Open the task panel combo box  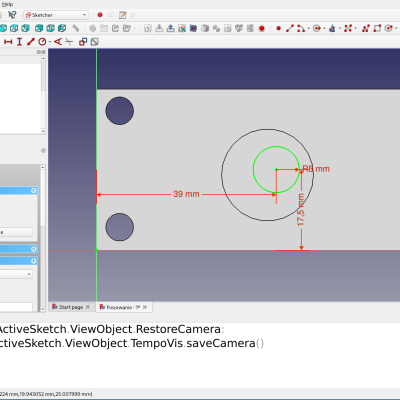(16, 274)
